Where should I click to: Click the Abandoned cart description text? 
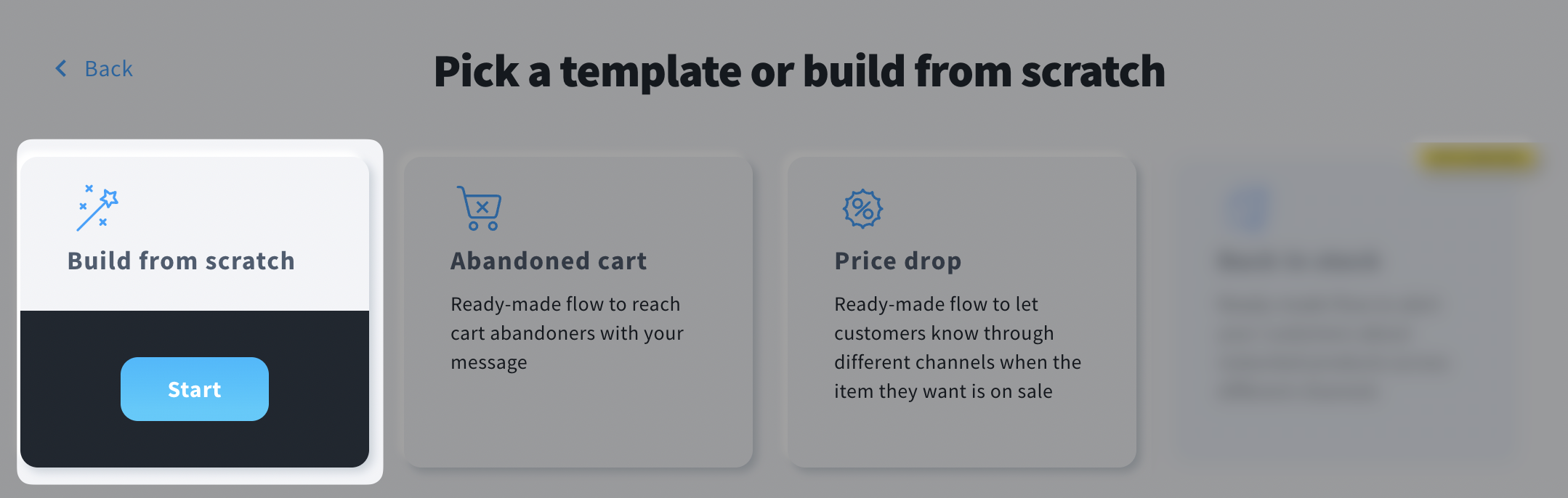(x=566, y=332)
